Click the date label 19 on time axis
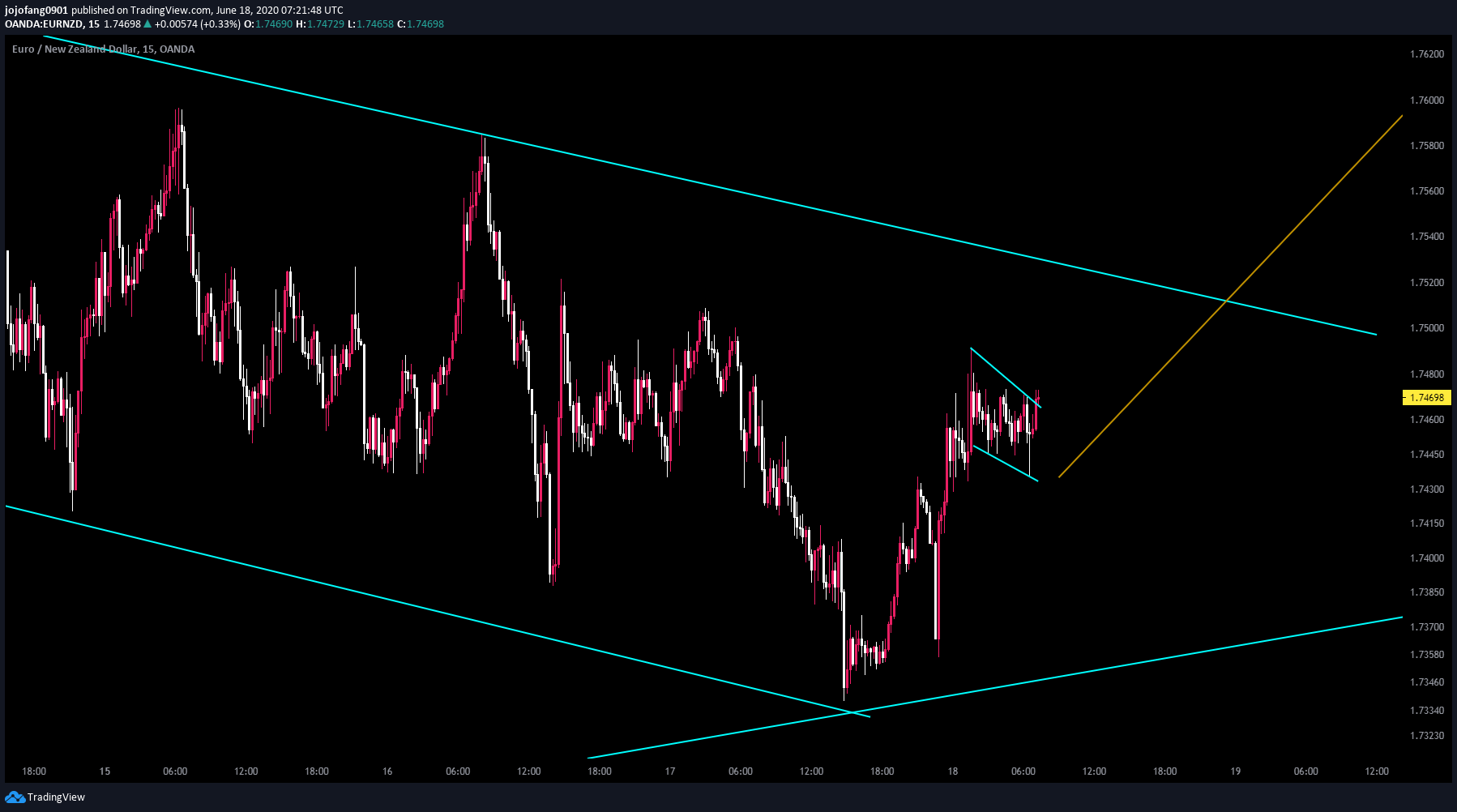The height and width of the screenshot is (812, 1457). tap(1236, 771)
